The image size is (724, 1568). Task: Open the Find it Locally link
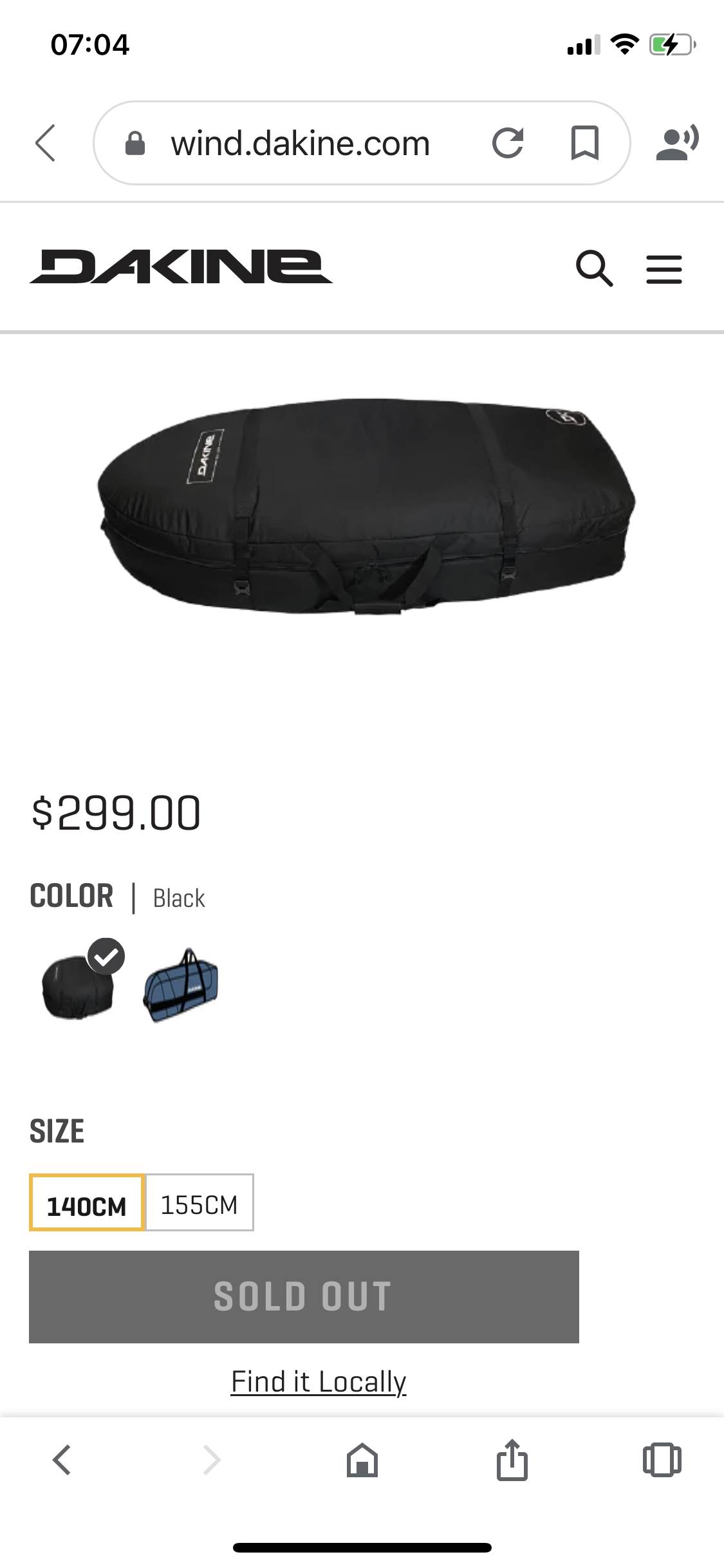pyautogui.click(x=319, y=1382)
